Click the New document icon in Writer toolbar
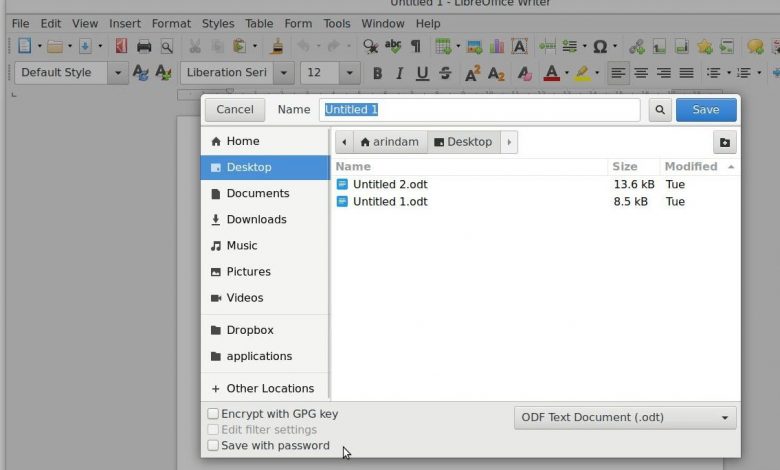Screen dimensions: 780x470 (24, 46)
